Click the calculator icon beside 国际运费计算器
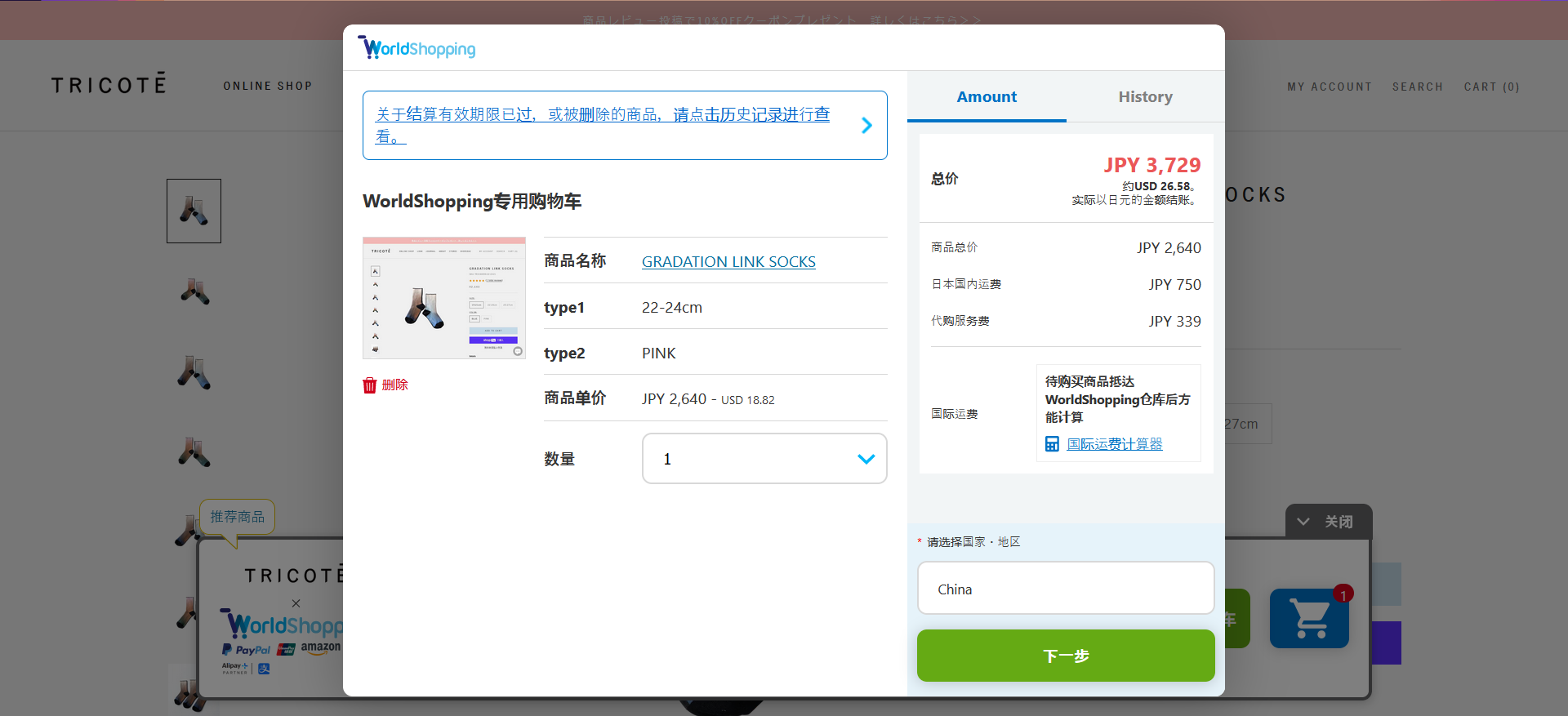 click(x=1053, y=444)
